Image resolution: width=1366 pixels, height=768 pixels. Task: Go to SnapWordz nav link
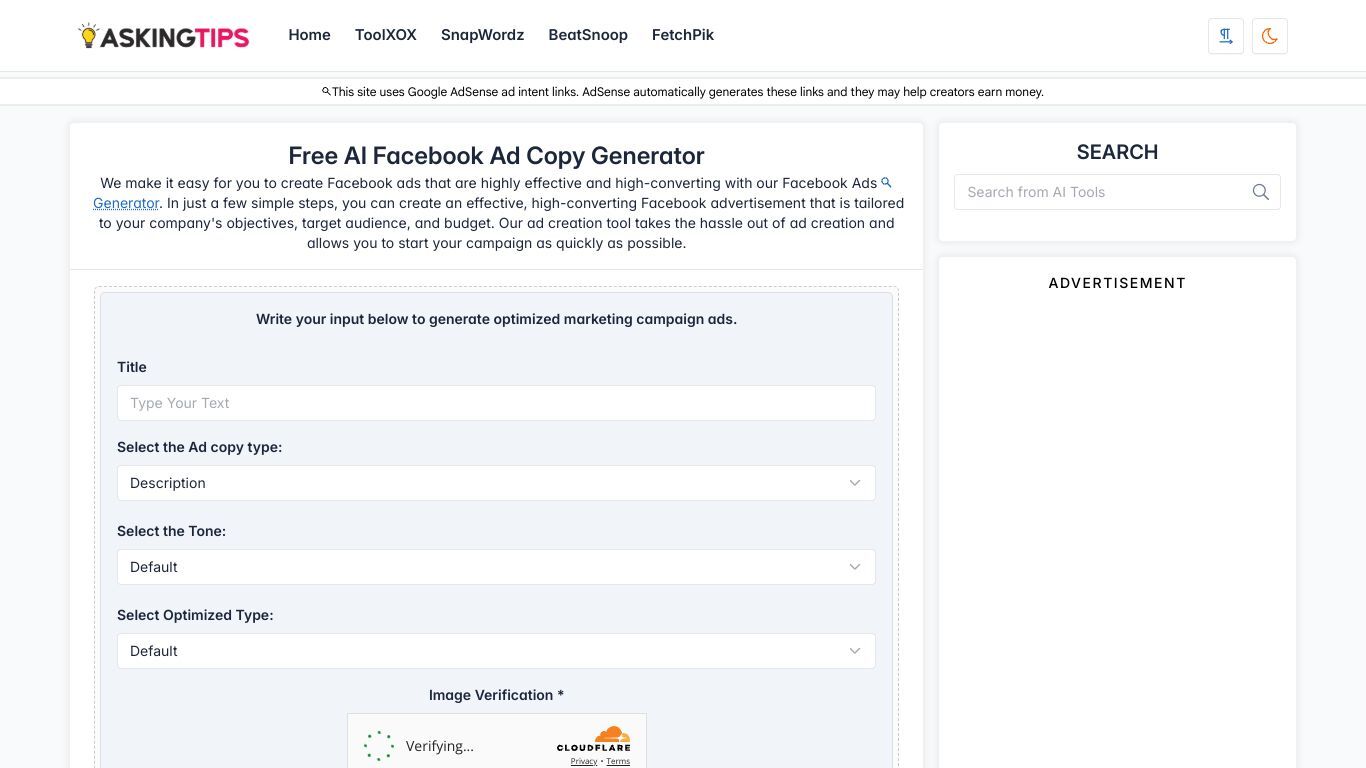482,35
